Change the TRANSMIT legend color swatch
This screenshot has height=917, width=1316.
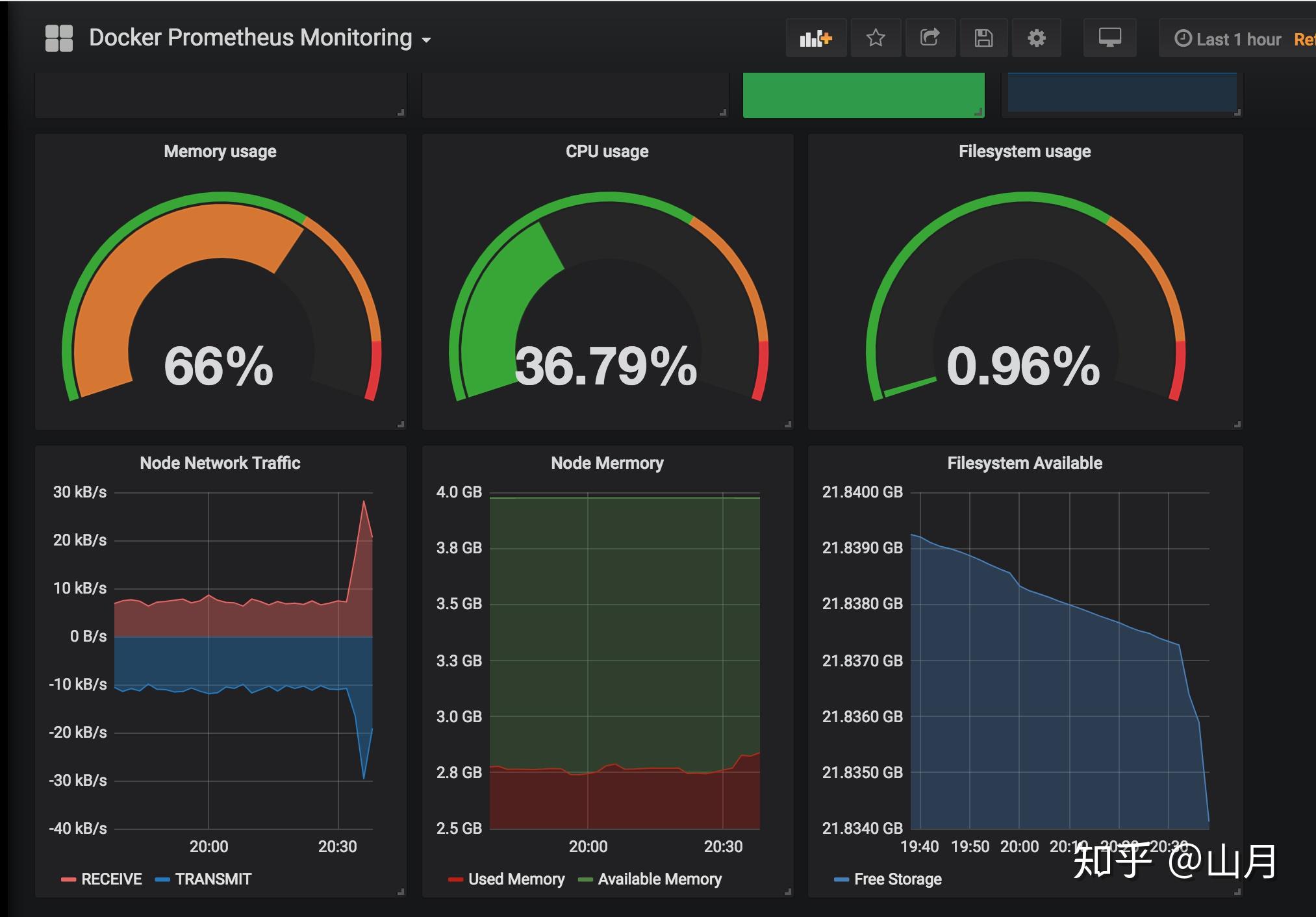coord(162,880)
